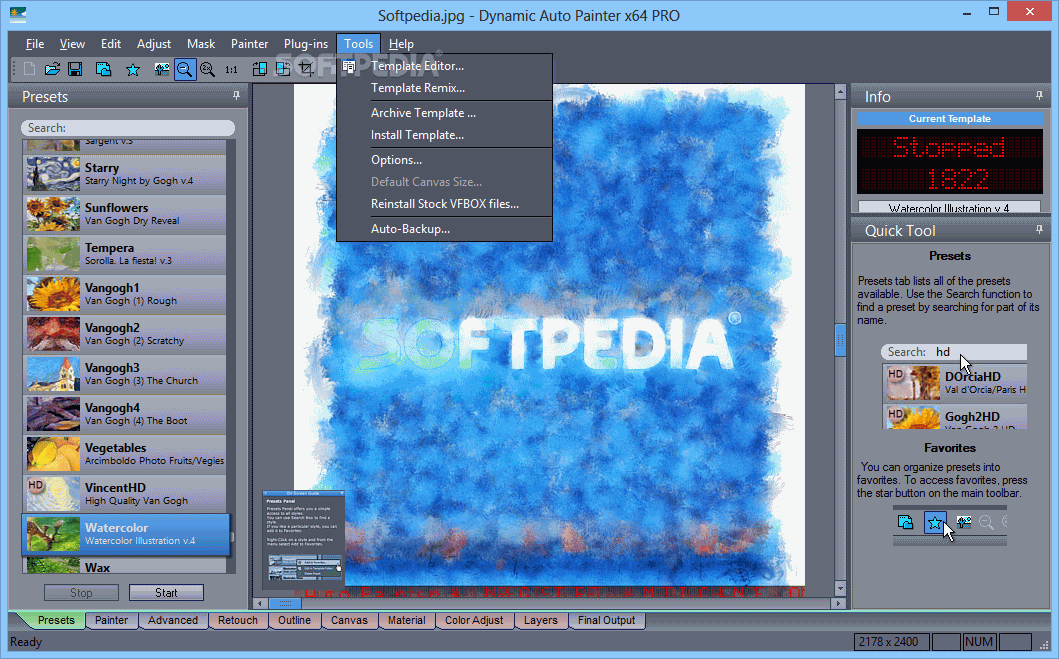1059x659 pixels.
Task: Select the Vangogh4 The Boot preset
Action: [126, 414]
